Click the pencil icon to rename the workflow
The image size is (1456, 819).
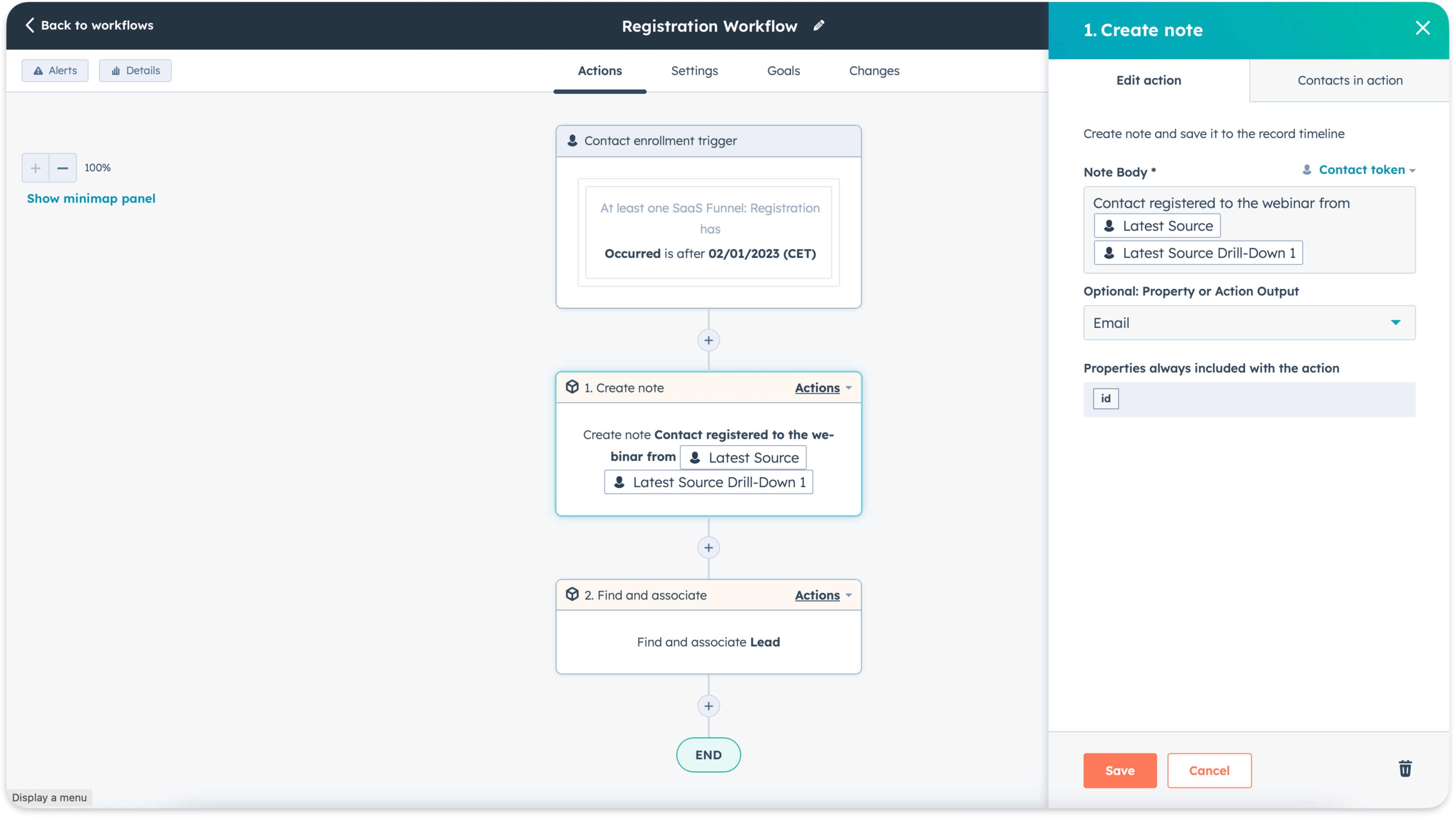pos(818,25)
